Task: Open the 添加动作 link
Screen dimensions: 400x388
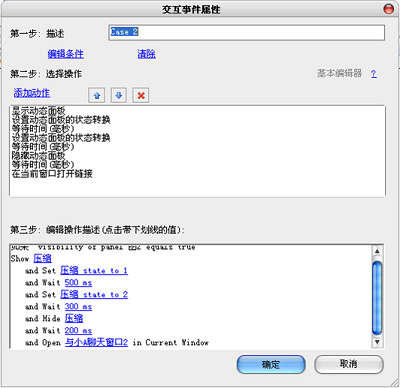Action: point(32,93)
